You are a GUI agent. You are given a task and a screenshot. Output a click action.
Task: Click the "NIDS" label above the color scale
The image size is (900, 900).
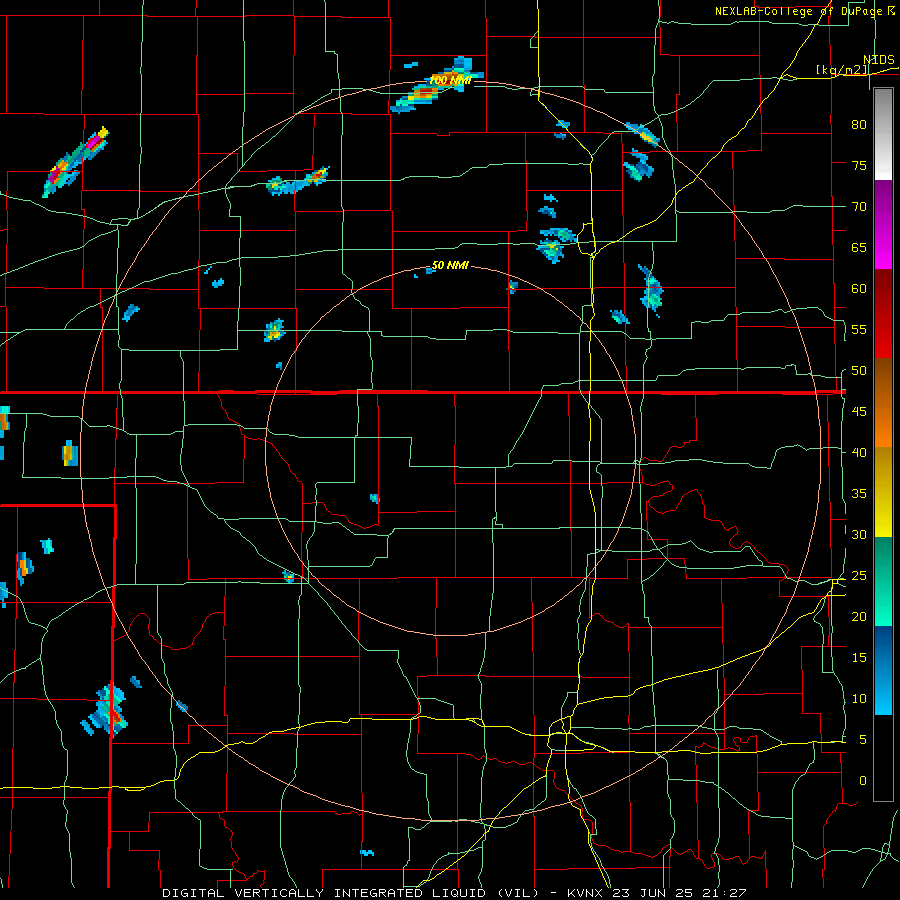(879, 59)
